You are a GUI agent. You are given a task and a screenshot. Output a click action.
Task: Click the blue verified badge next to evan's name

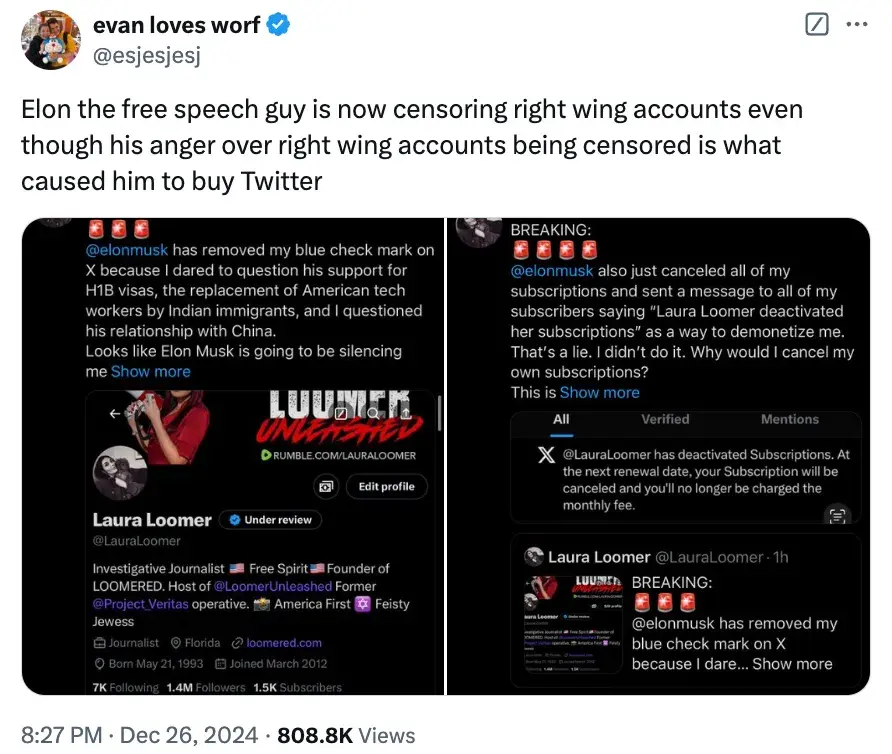(278, 26)
